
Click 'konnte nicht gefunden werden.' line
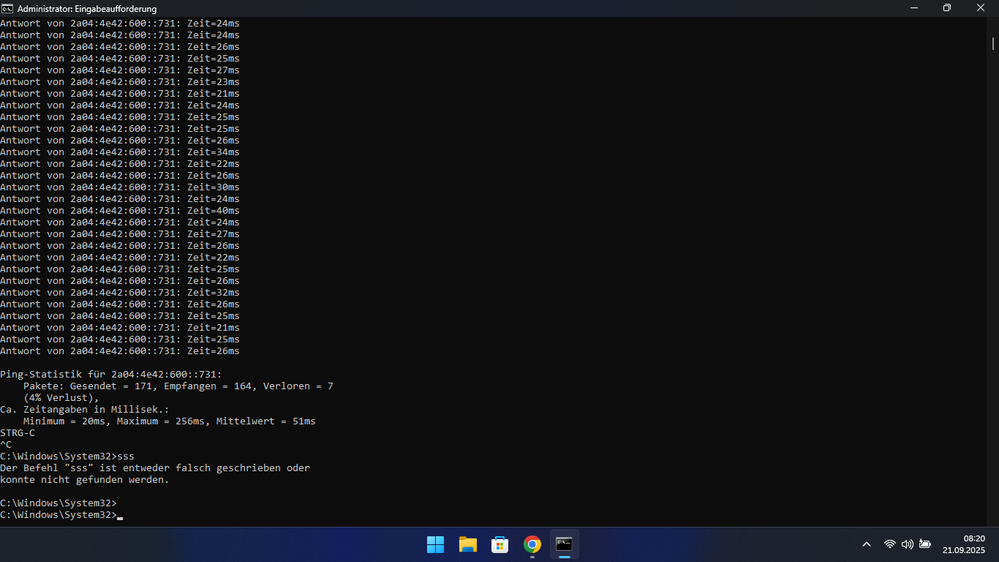tap(85, 480)
